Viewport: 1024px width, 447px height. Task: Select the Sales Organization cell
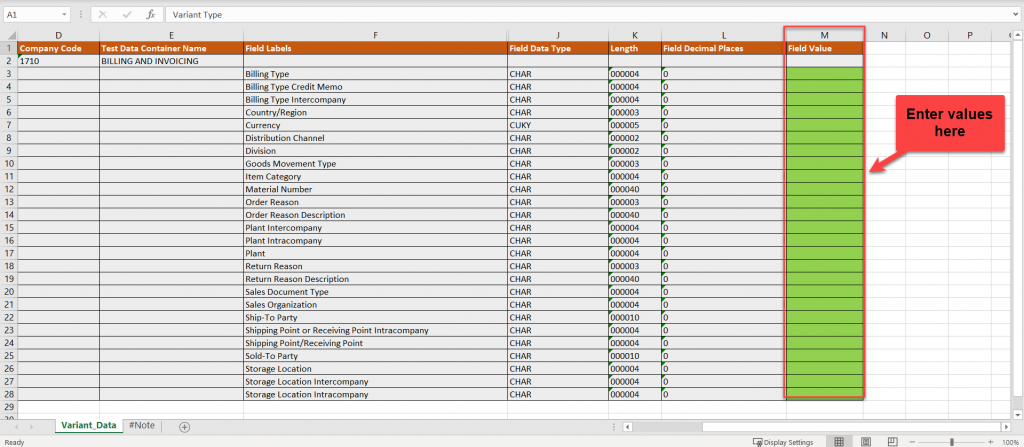[x=376, y=305]
